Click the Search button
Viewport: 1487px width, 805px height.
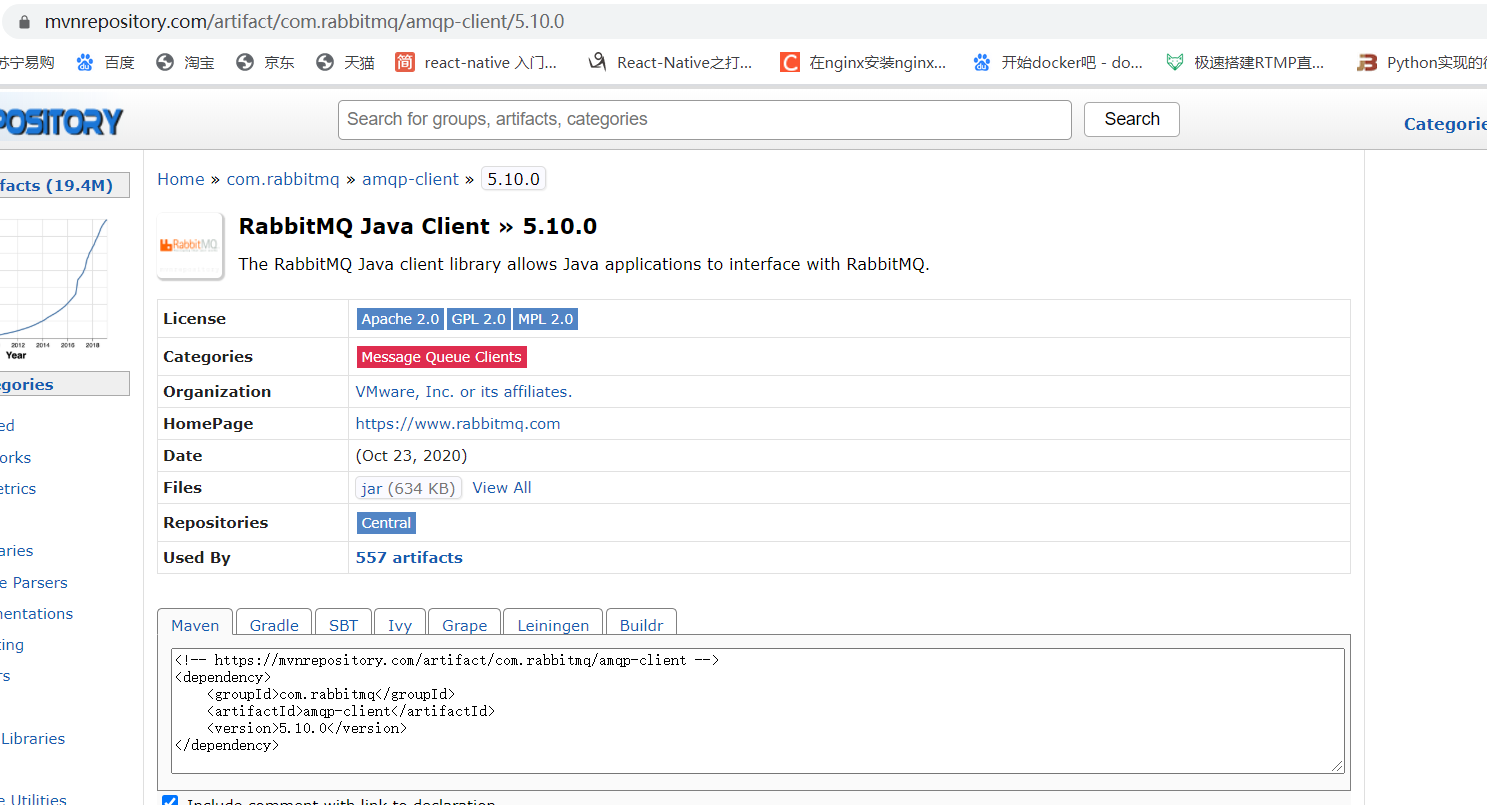(x=1132, y=119)
